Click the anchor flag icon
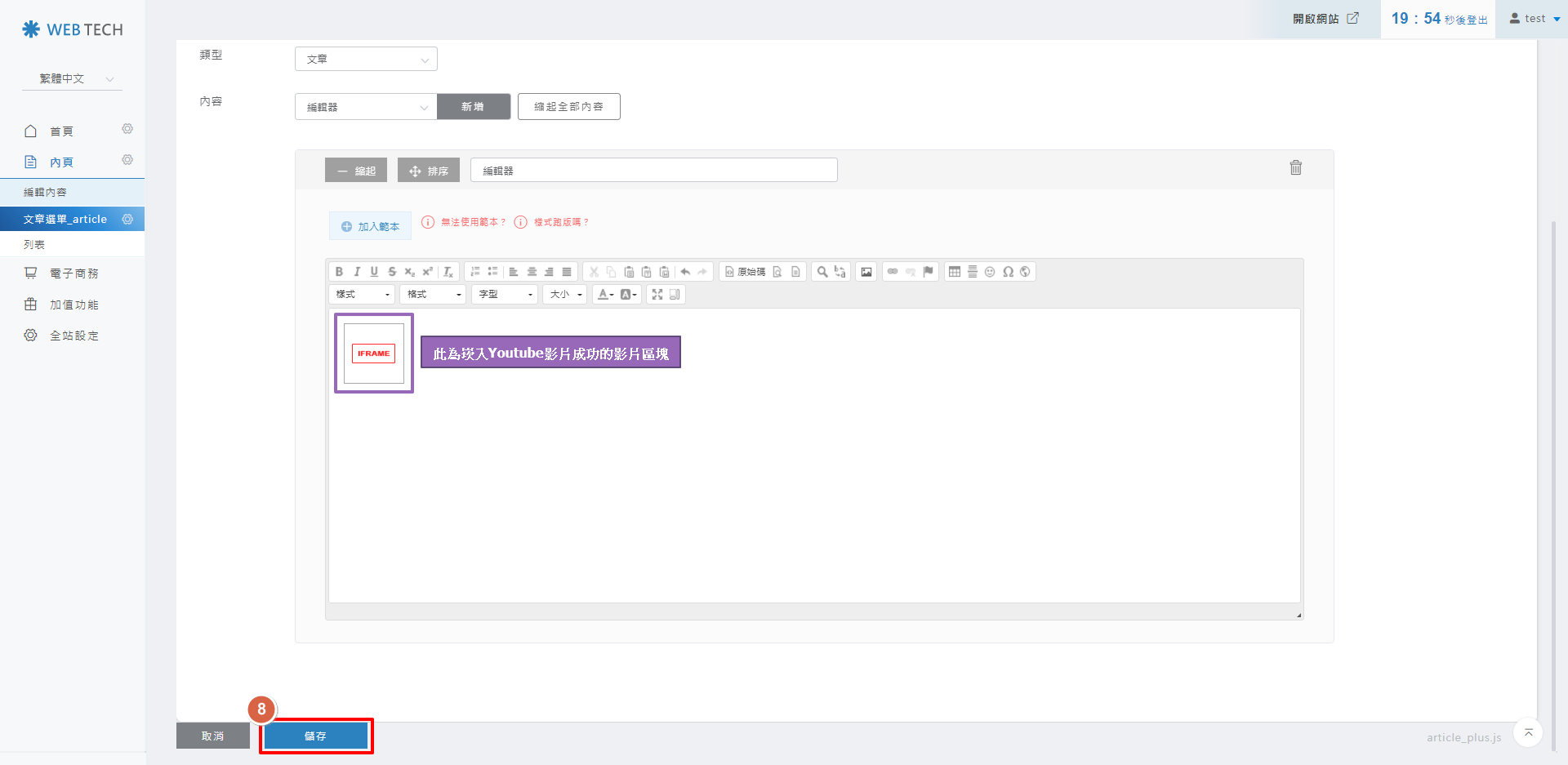The height and width of the screenshot is (765, 1568). 928,272
